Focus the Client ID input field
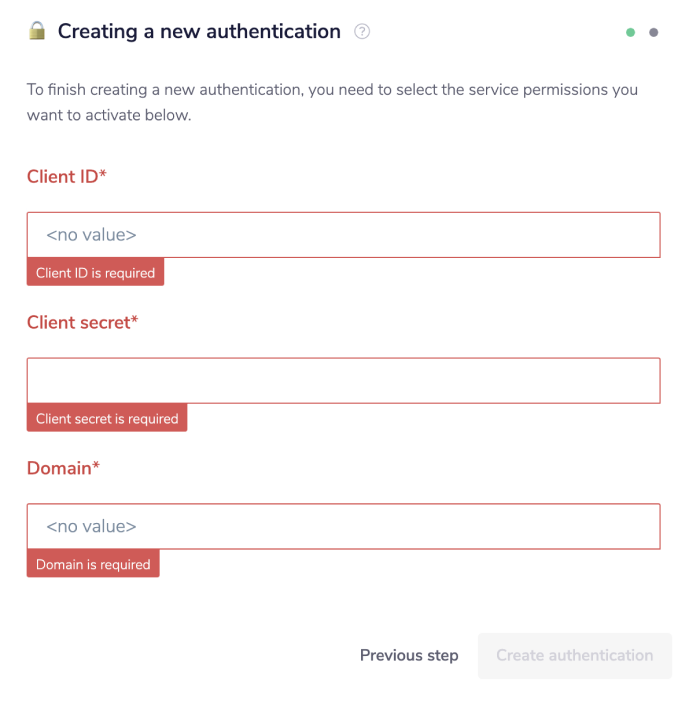The image size is (700, 703). tap(343, 235)
